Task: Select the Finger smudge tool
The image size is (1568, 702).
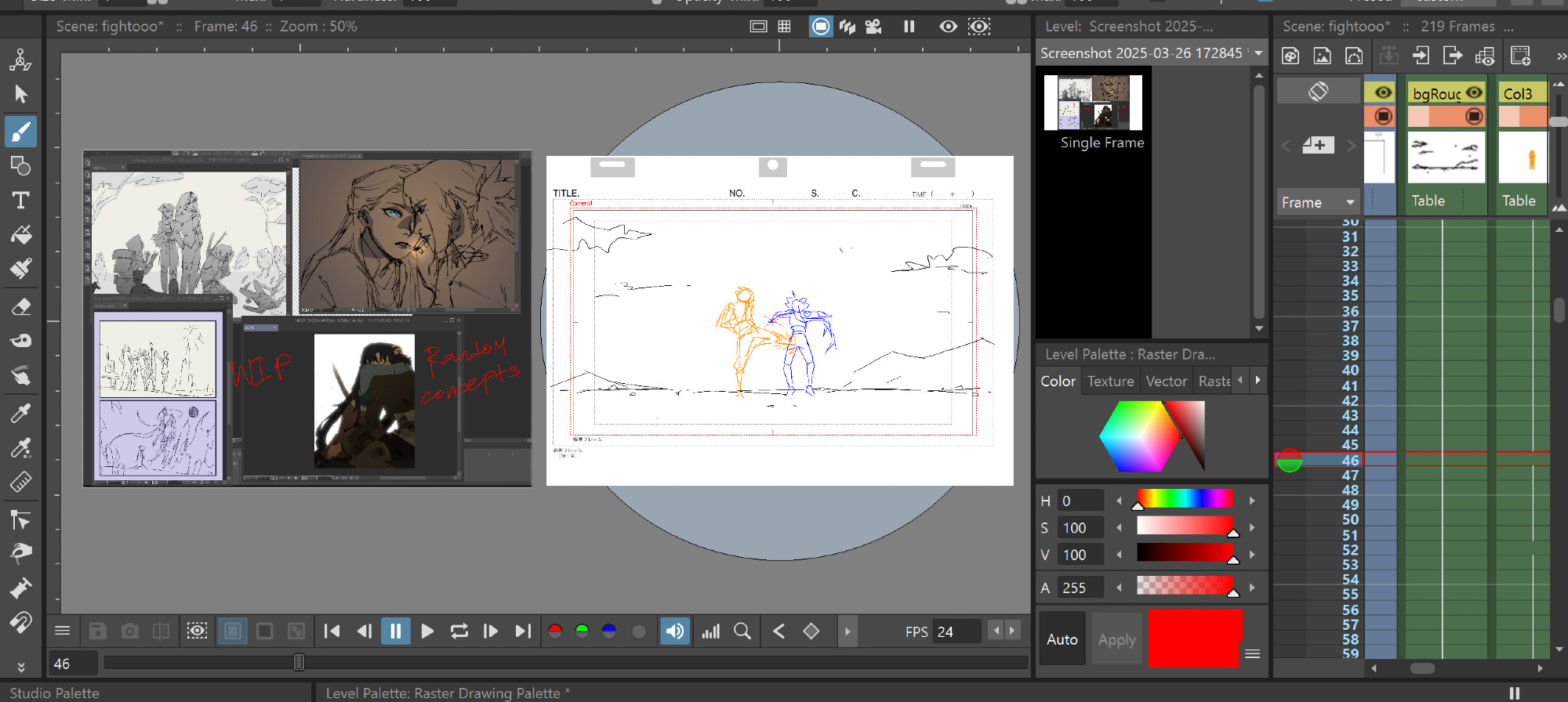Action: click(20, 376)
